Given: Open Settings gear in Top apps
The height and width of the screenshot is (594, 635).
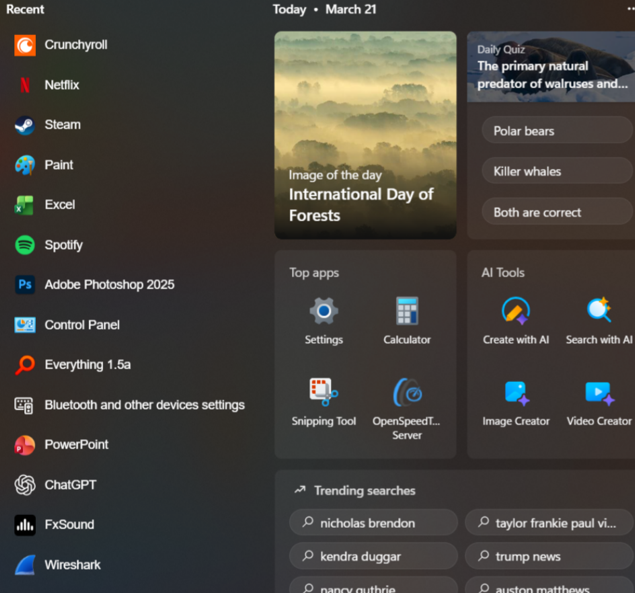Looking at the screenshot, I should (x=324, y=311).
